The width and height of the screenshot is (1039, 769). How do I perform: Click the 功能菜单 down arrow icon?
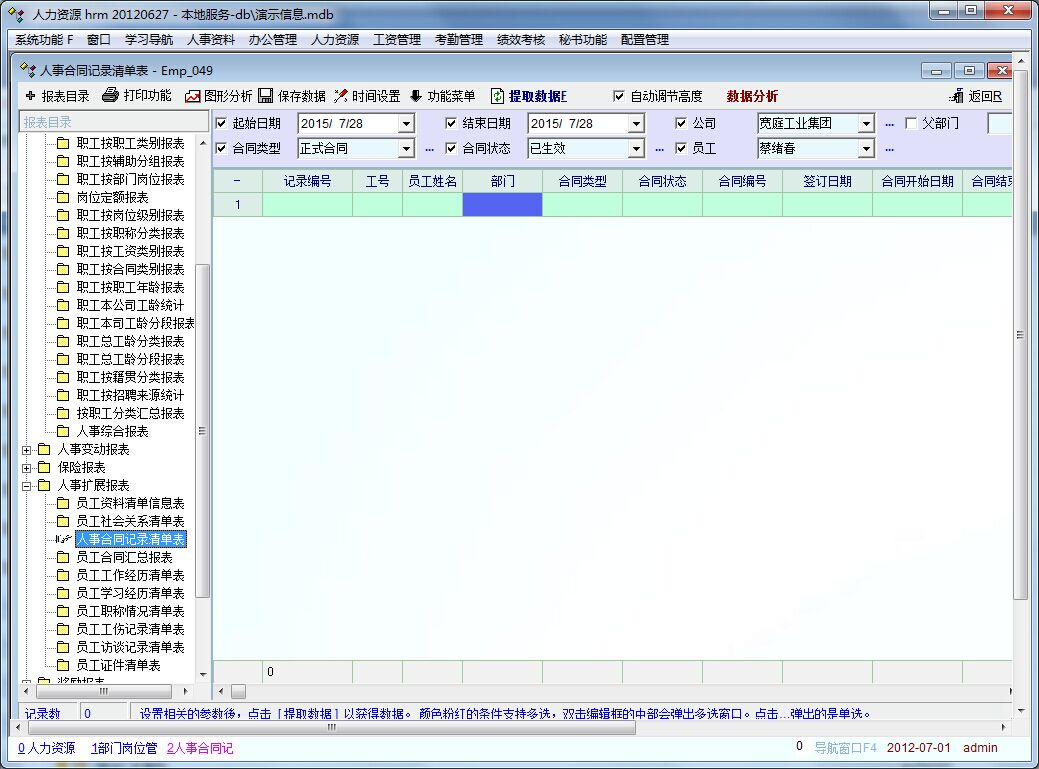[x=416, y=96]
